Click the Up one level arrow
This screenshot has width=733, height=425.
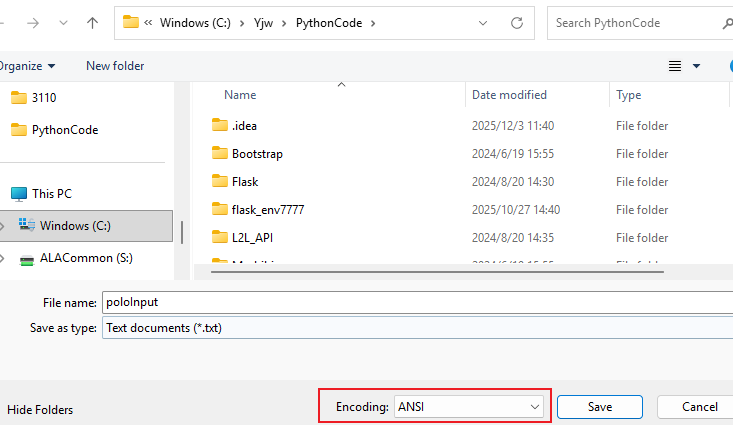[92, 22]
